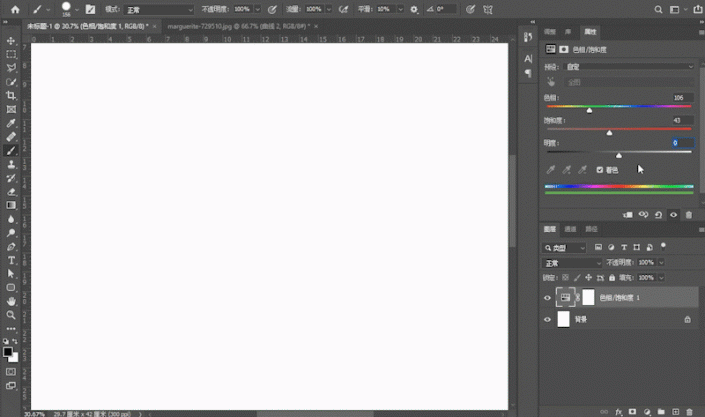The height and width of the screenshot is (417, 705).
Task: Select the Eyedropper tool in toolbar
Action: click(11, 123)
